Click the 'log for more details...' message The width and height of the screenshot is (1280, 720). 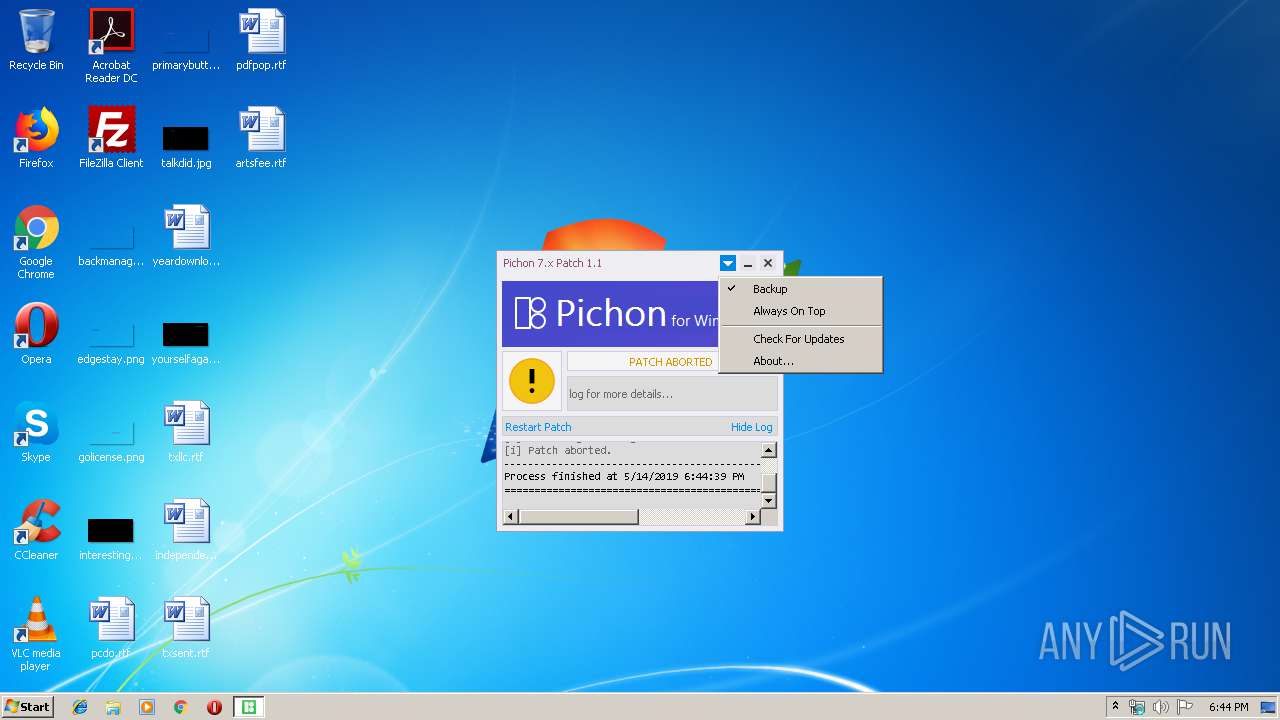coord(621,394)
